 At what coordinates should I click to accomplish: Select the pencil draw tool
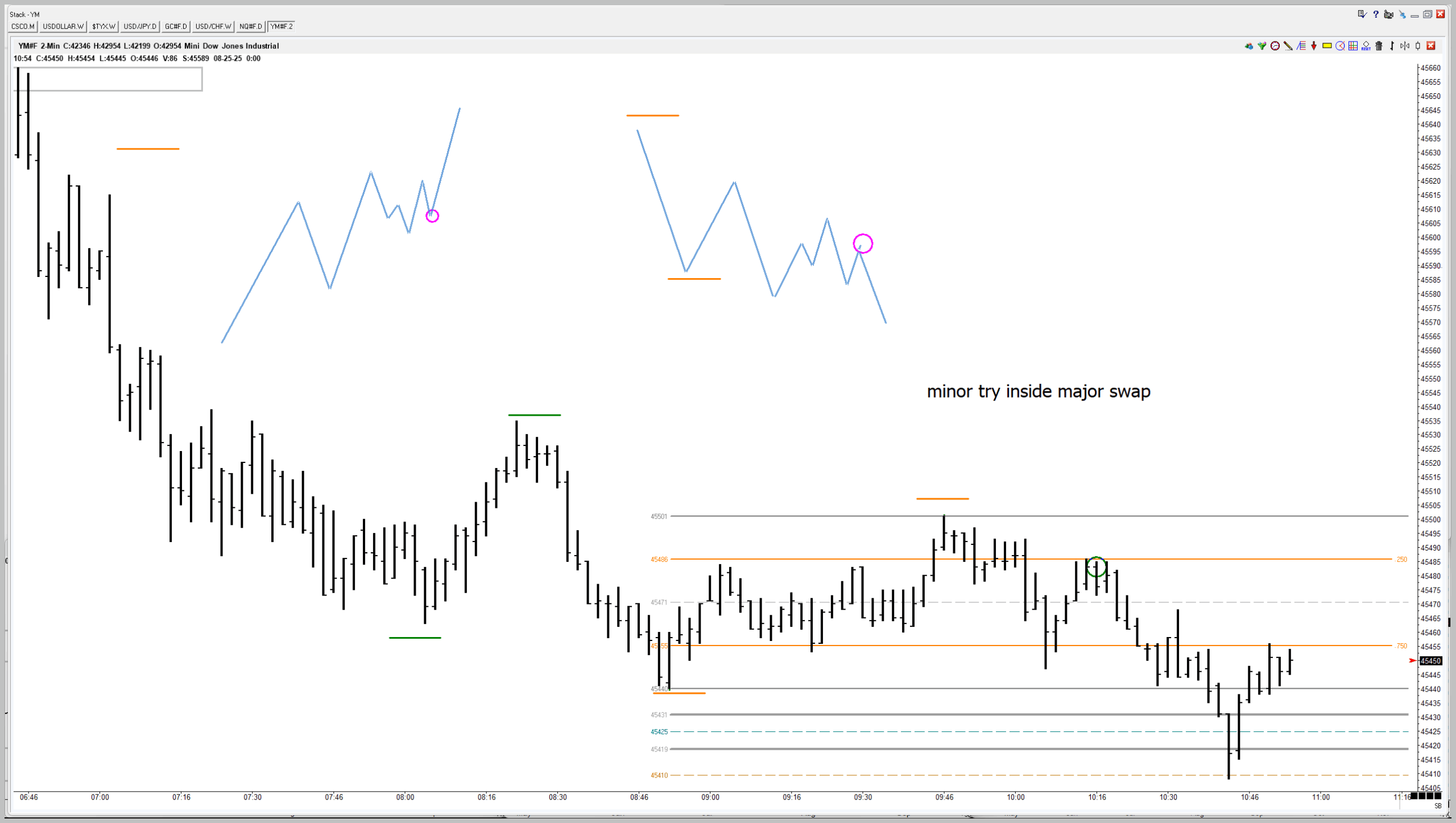pyautogui.click(x=1288, y=46)
